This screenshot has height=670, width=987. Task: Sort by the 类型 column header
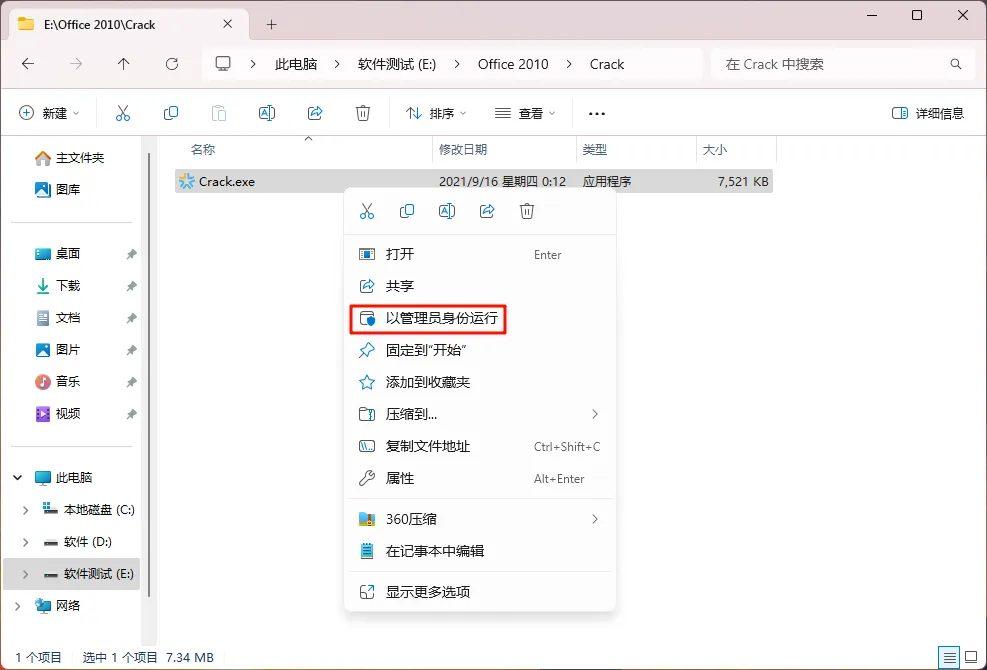tap(595, 150)
